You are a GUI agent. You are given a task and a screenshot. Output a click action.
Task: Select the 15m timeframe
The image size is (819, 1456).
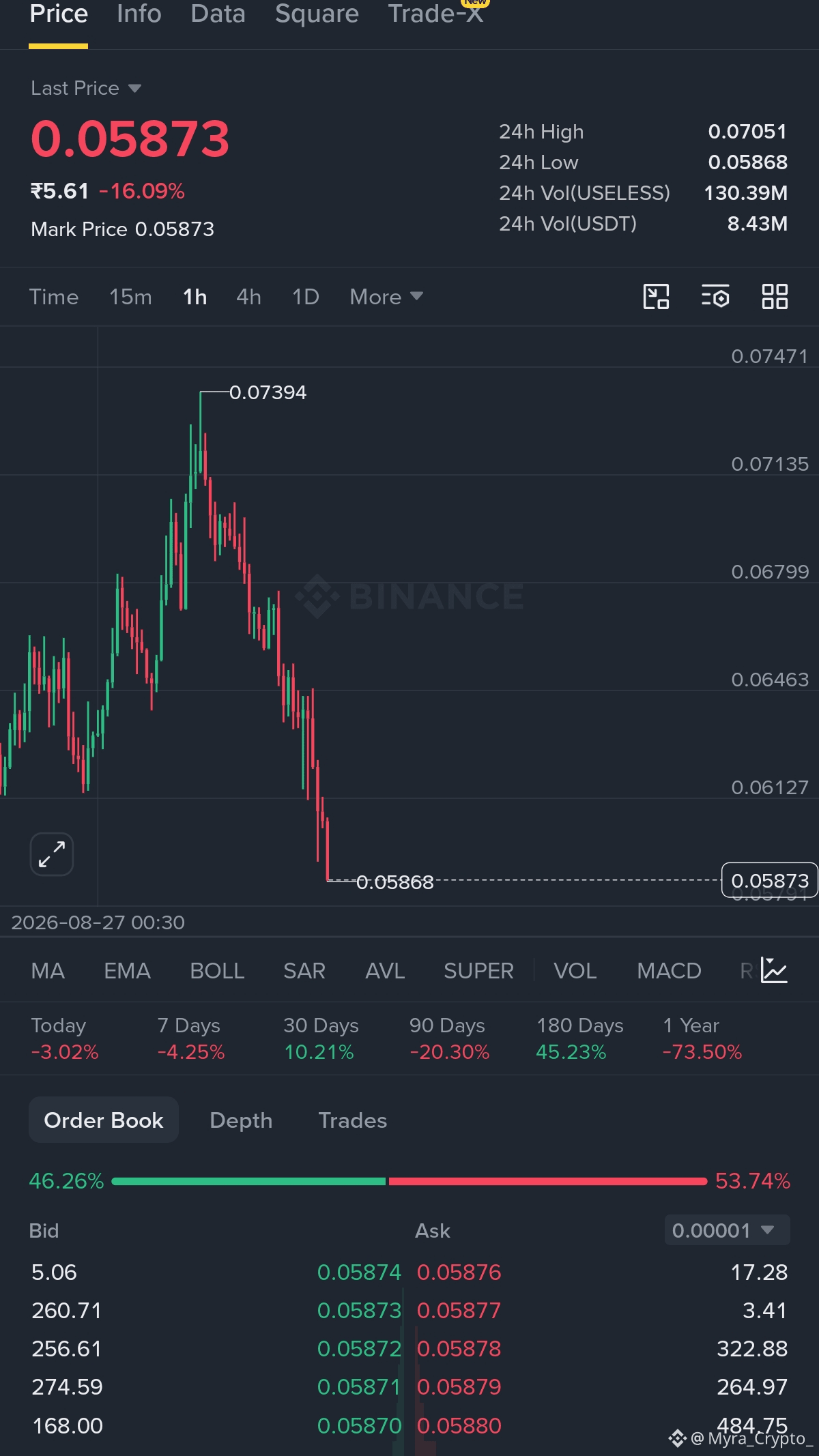tap(130, 297)
